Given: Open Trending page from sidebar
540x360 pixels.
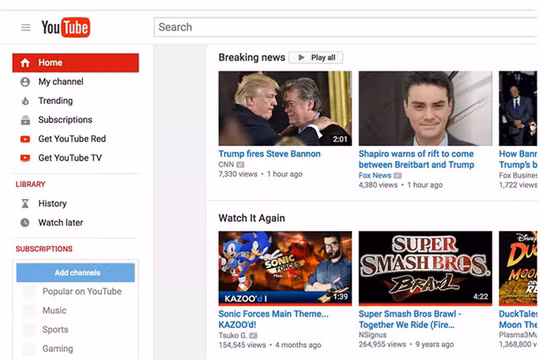Looking at the screenshot, I should (x=75, y=101).
